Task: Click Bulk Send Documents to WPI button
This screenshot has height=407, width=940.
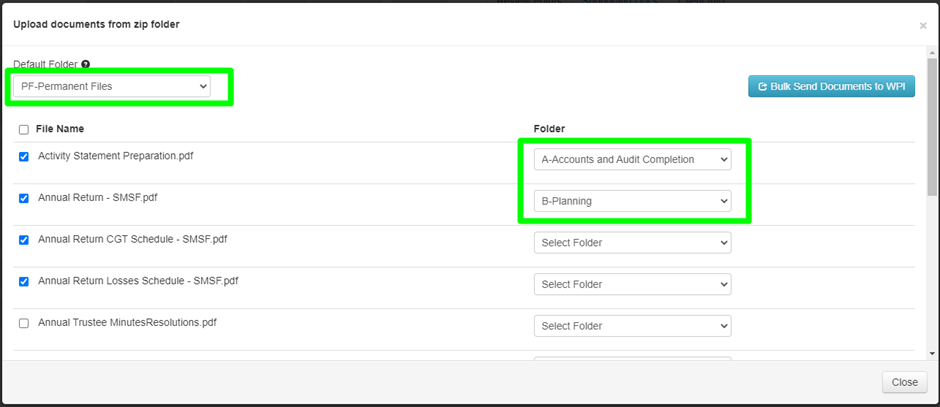Action: [831, 87]
